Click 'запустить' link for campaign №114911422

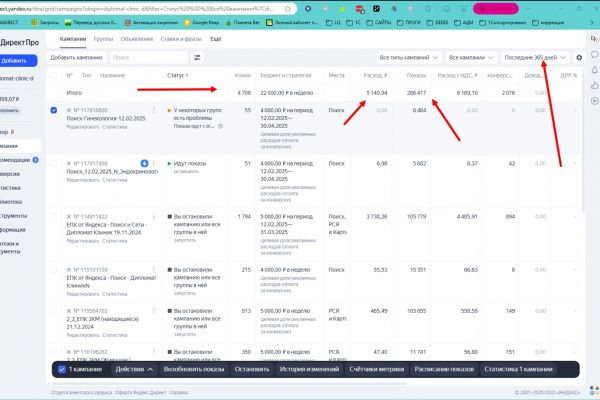click(184, 240)
